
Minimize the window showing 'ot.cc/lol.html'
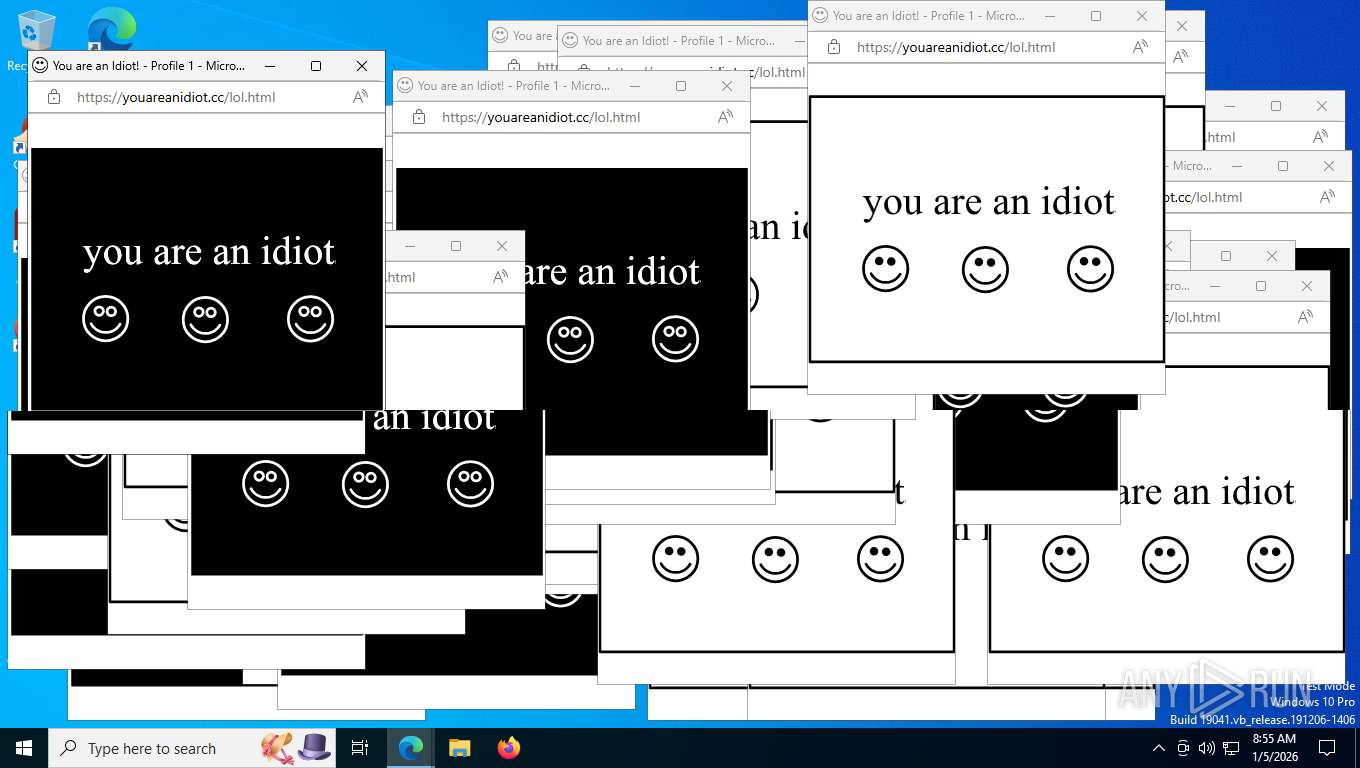1237,166
